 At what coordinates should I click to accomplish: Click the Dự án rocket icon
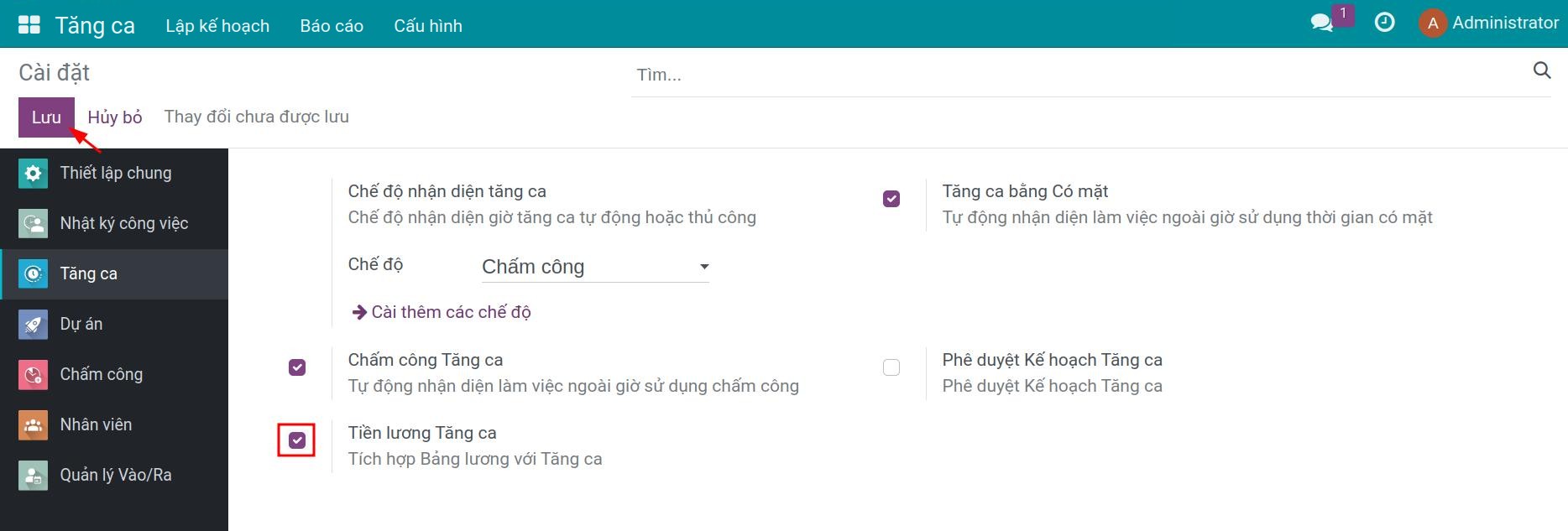pos(33,325)
